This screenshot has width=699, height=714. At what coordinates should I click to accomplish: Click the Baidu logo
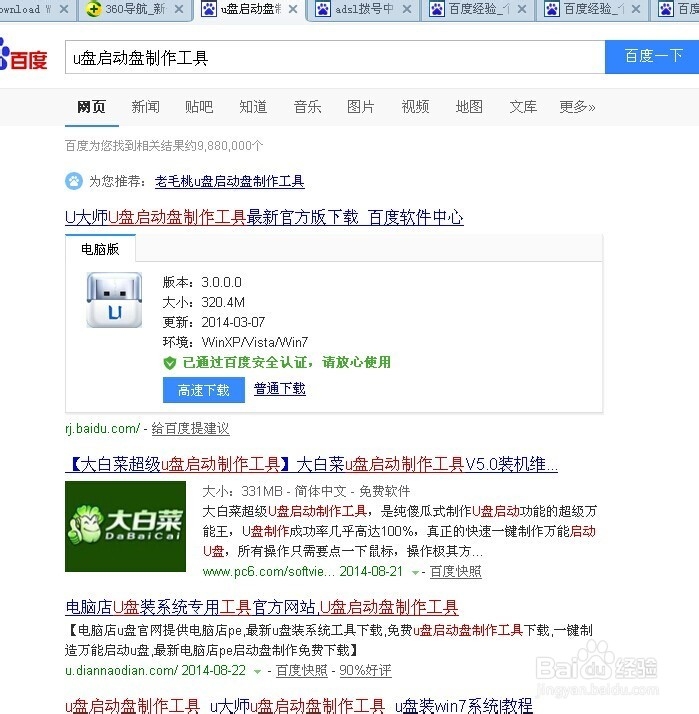tap(24, 56)
